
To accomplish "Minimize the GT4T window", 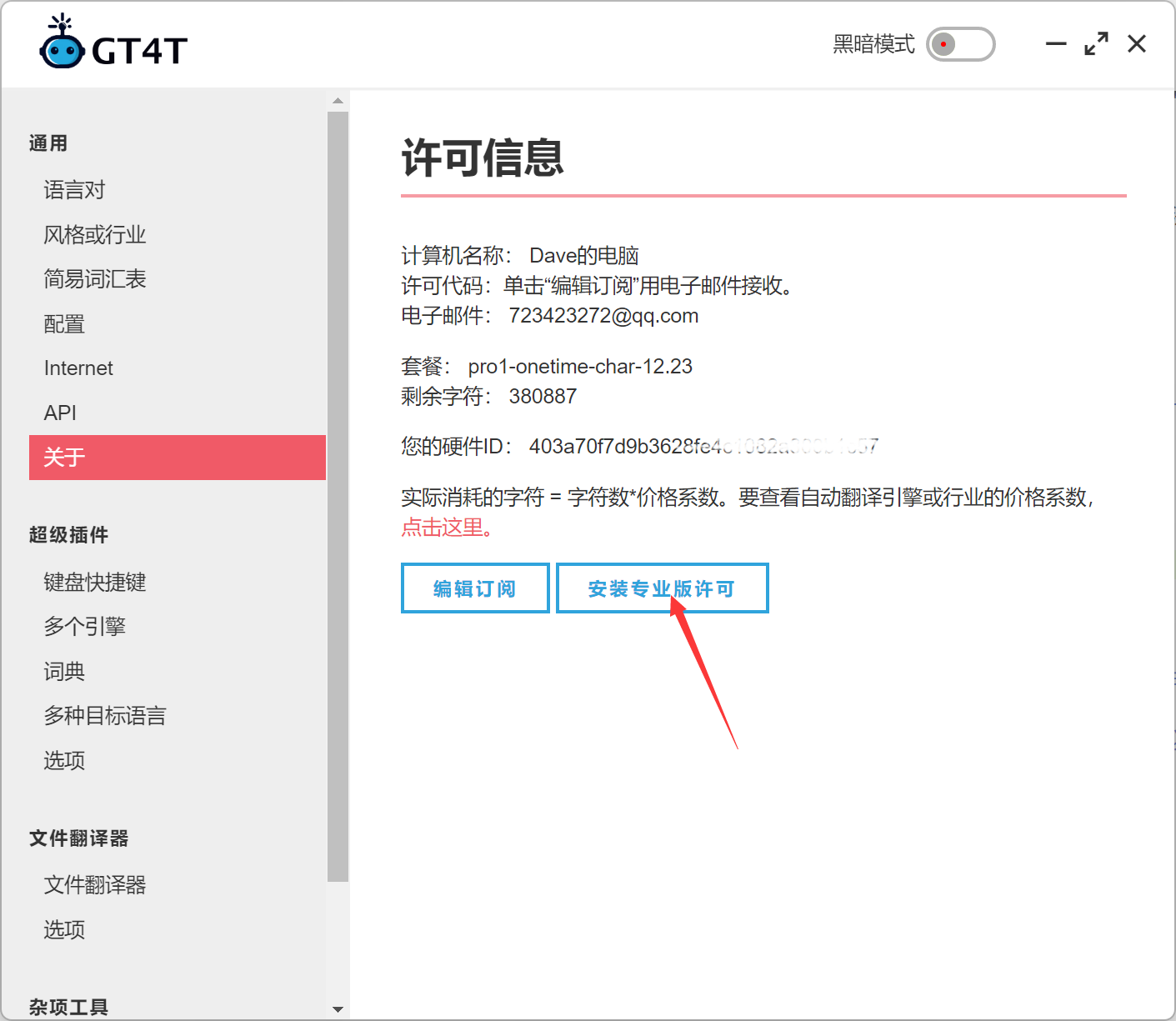I will pyautogui.click(x=1056, y=43).
